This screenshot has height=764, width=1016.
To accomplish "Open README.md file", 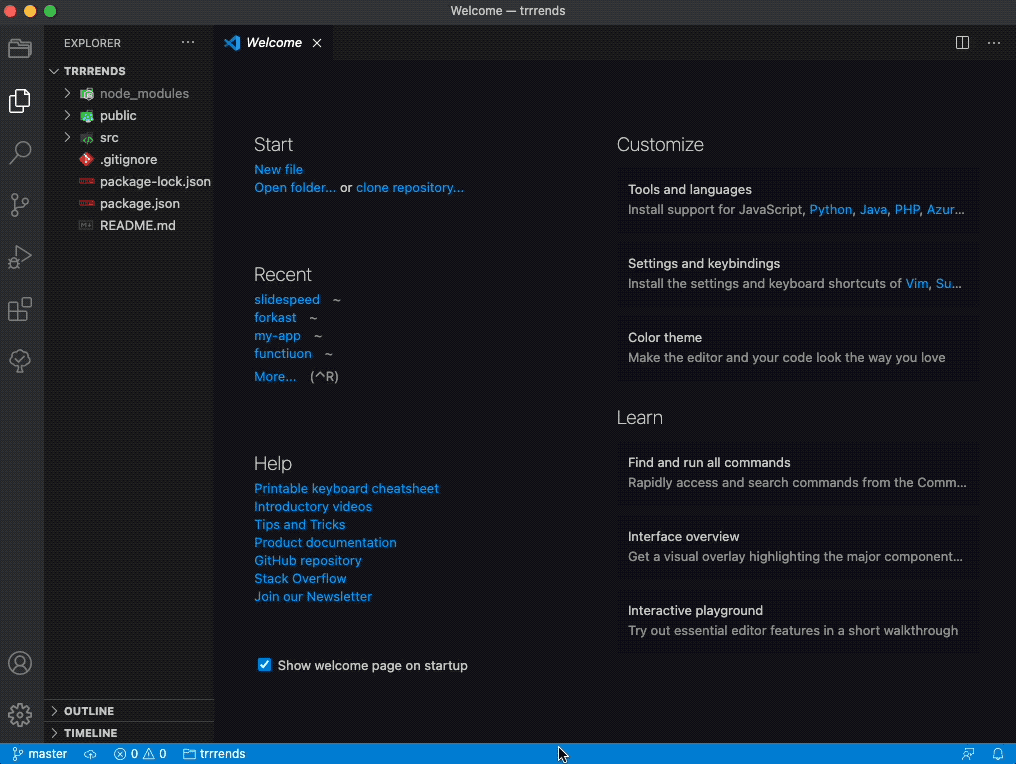I will [129, 226].
